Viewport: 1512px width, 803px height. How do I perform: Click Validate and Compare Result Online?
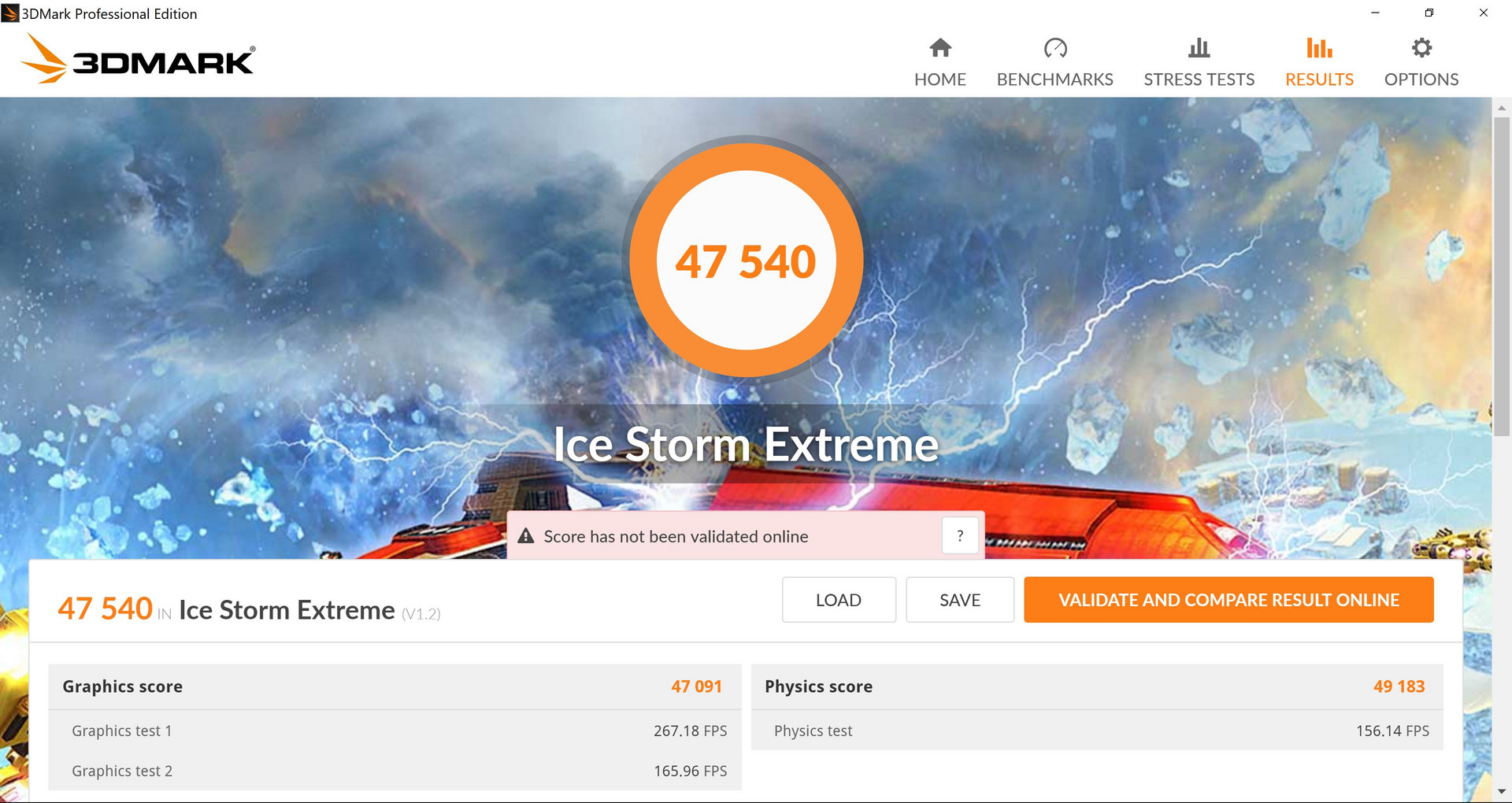click(x=1228, y=600)
